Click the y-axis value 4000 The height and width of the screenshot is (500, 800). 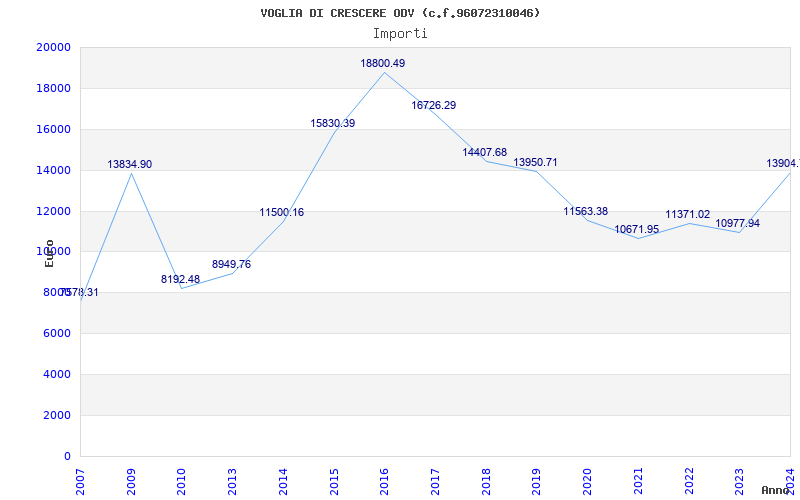pos(57,374)
